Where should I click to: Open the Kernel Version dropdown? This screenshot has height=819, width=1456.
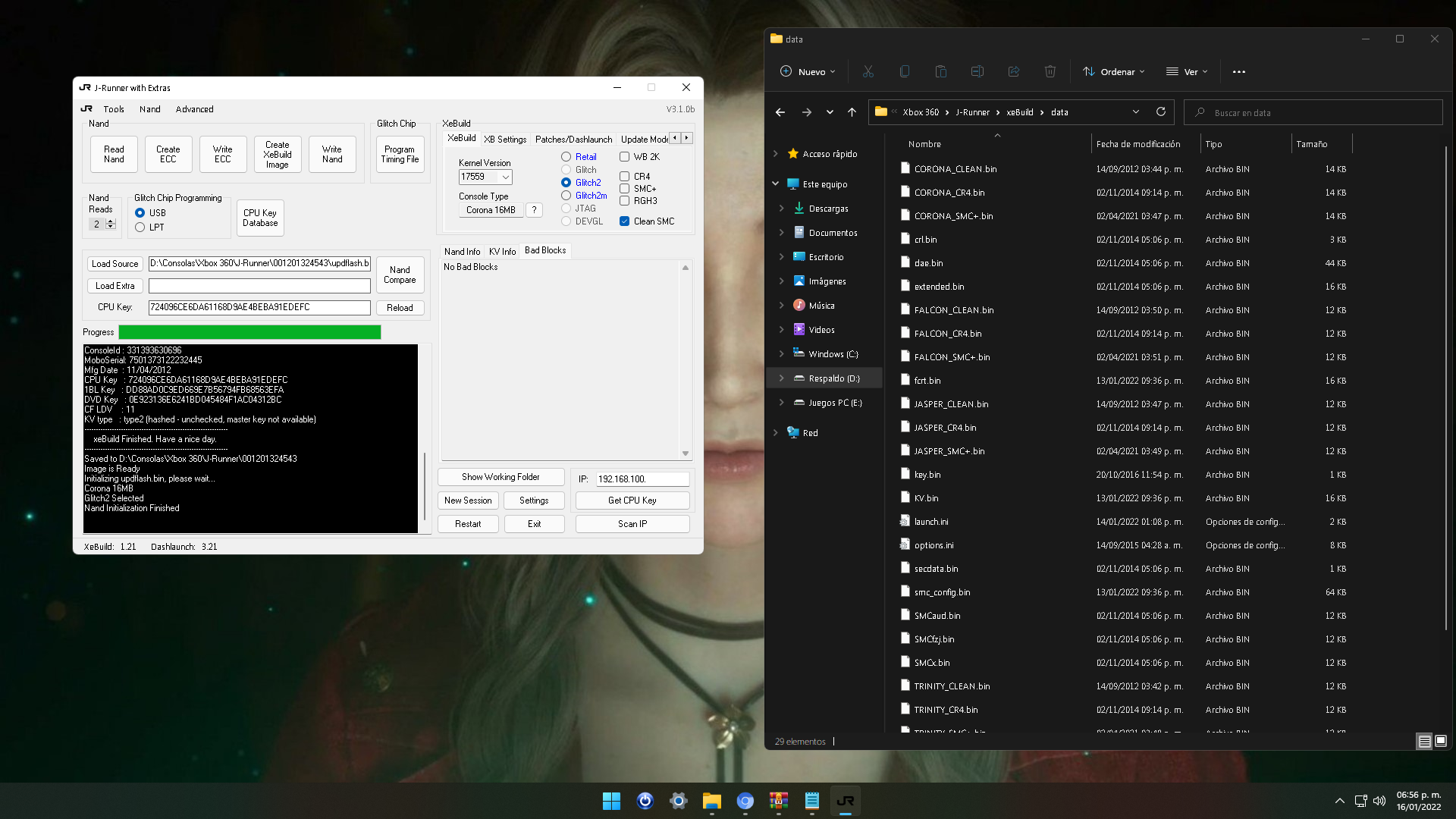505,177
